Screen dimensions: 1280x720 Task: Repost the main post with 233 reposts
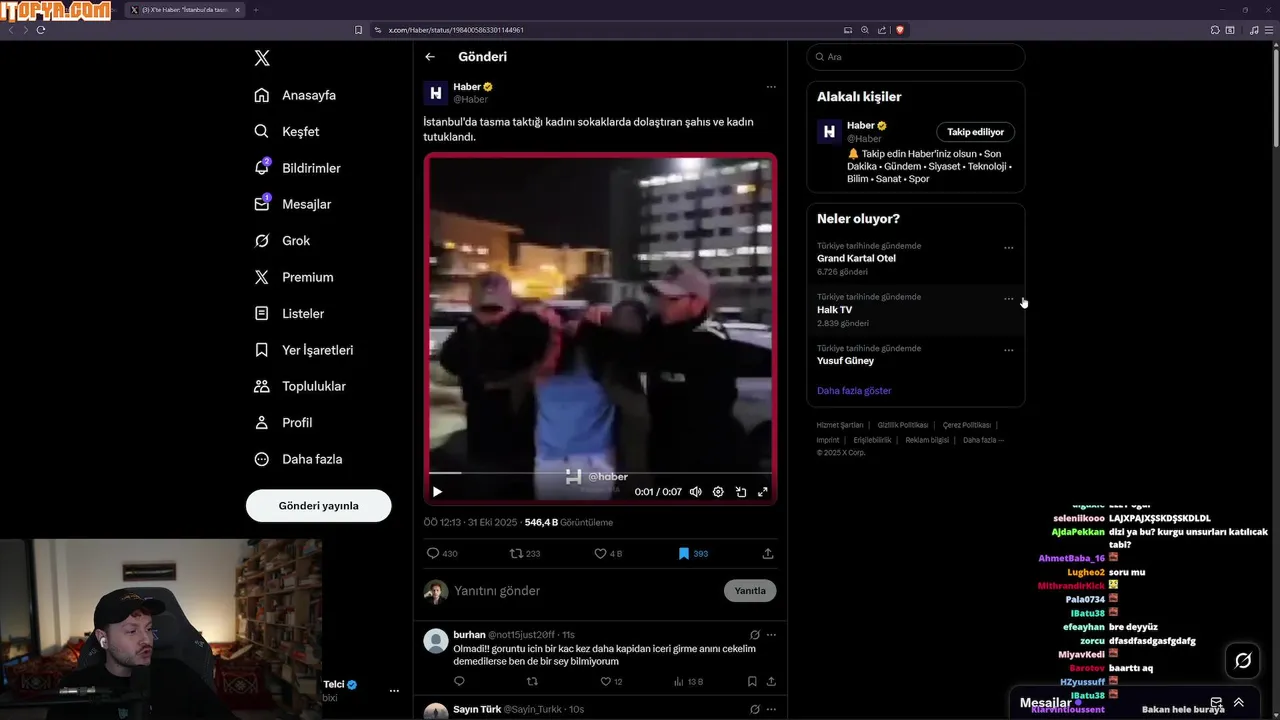click(x=525, y=553)
